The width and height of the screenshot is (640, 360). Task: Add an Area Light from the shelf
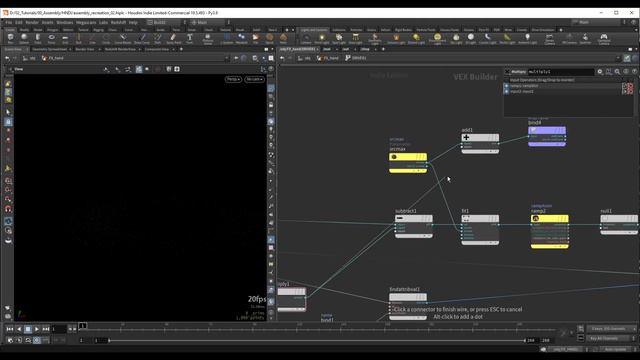[x=356, y=39]
